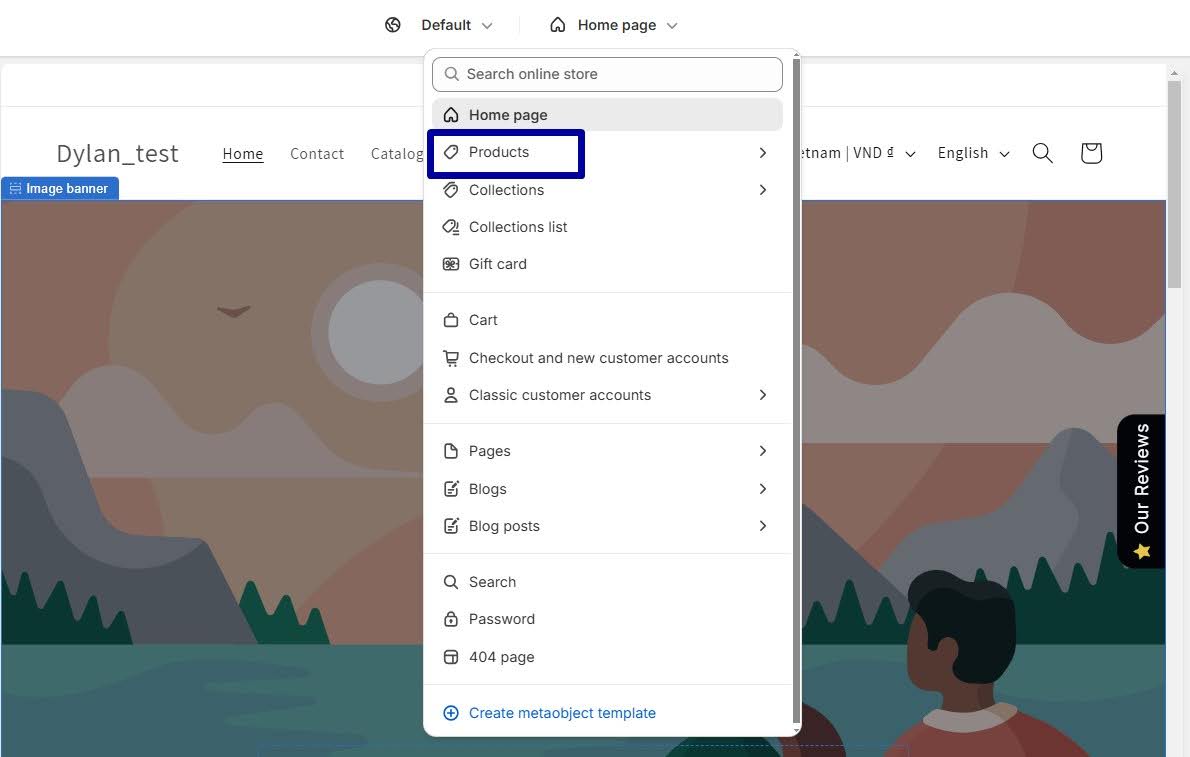
Task: Click the plus icon beside Create metaobject template
Action: point(451,713)
